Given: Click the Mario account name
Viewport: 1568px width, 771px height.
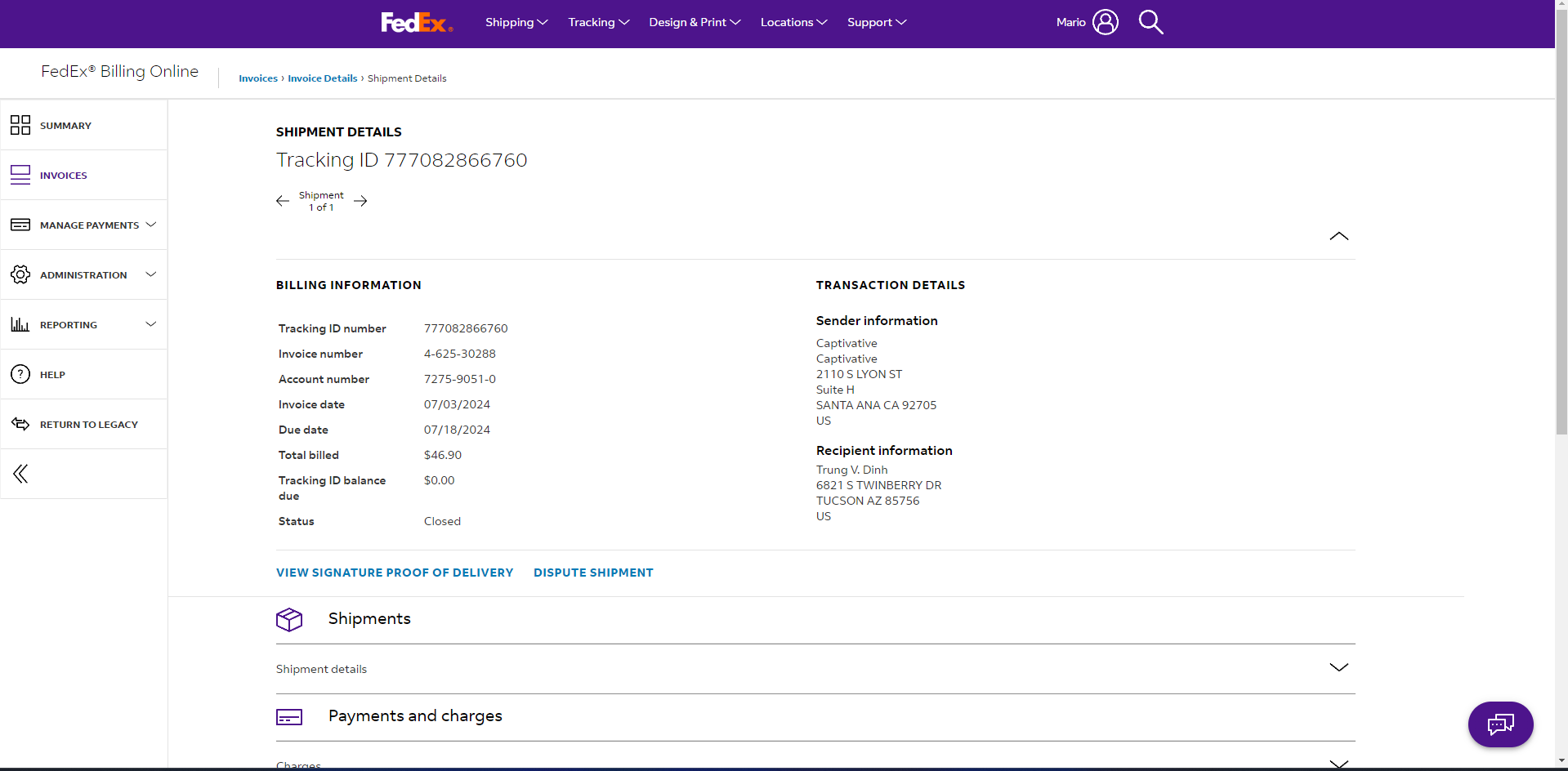Looking at the screenshot, I should [1070, 22].
